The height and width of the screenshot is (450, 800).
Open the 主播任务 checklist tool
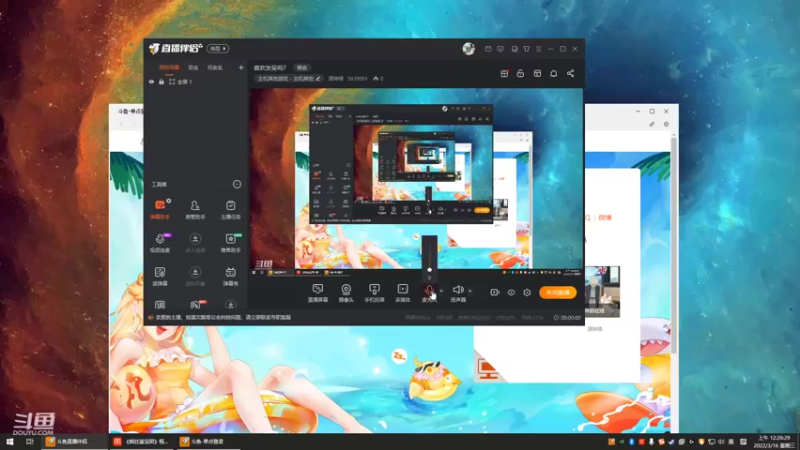click(x=231, y=209)
